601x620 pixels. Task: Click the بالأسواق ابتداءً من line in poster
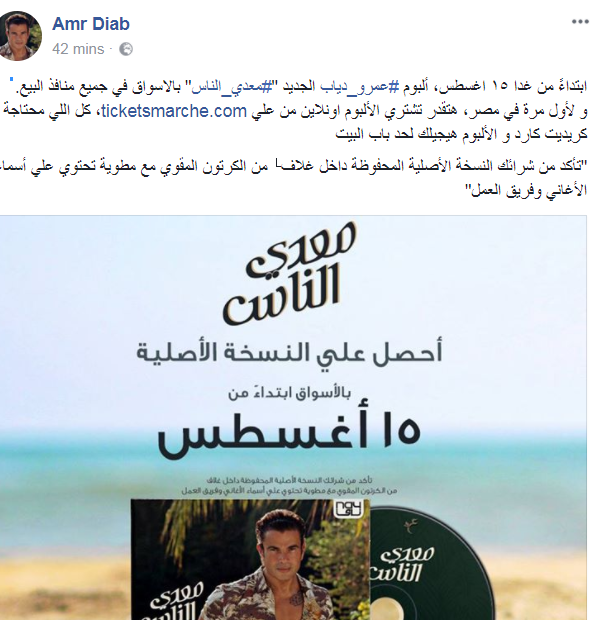290,393
